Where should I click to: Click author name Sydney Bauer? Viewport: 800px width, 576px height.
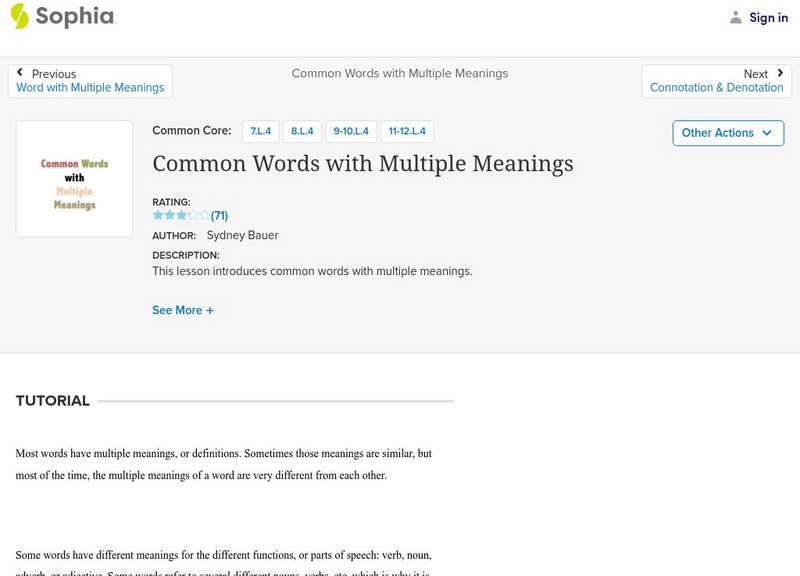pos(242,236)
